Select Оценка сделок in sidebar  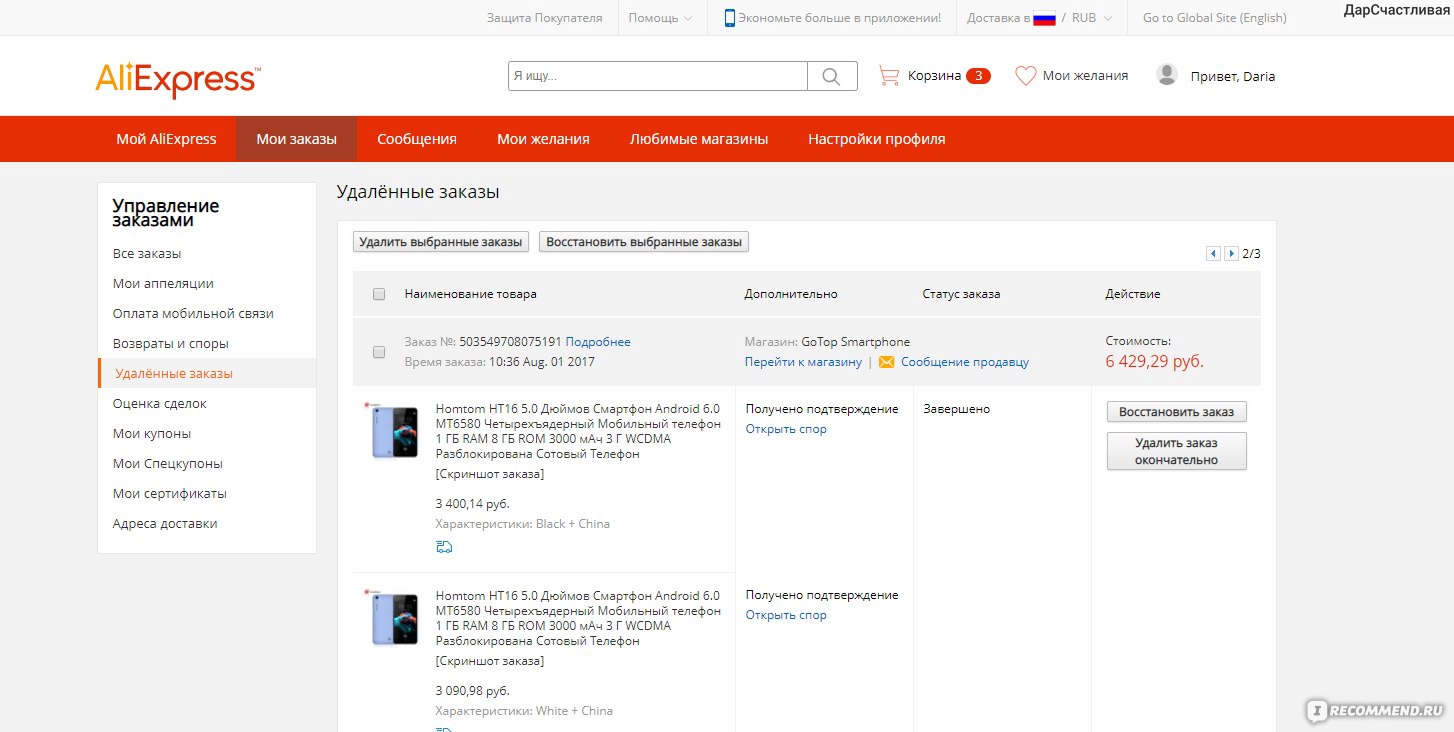coord(160,404)
